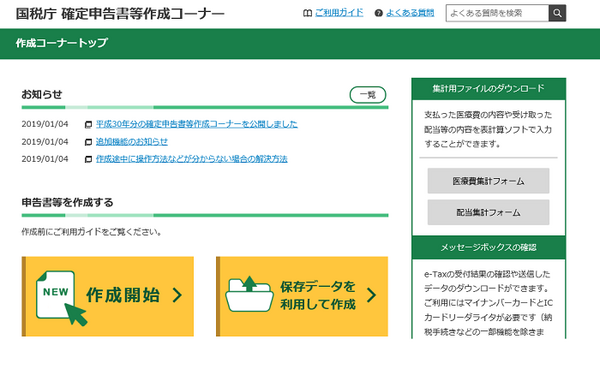Click the メッセージボックスの確認 panel header
Viewport: 600px width, 381px height.
tap(489, 247)
